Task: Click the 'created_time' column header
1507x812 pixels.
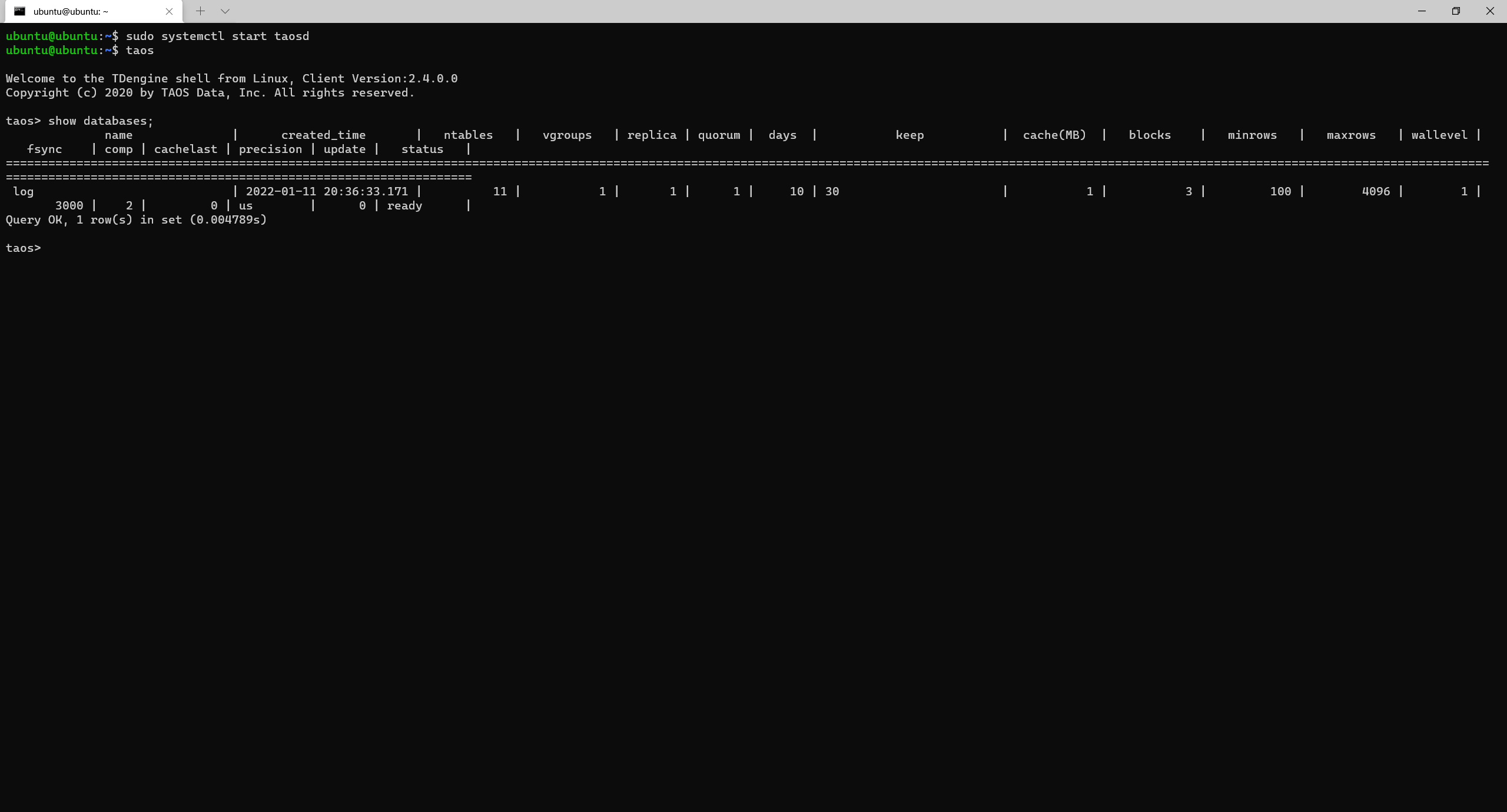Action: tap(323, 135)
